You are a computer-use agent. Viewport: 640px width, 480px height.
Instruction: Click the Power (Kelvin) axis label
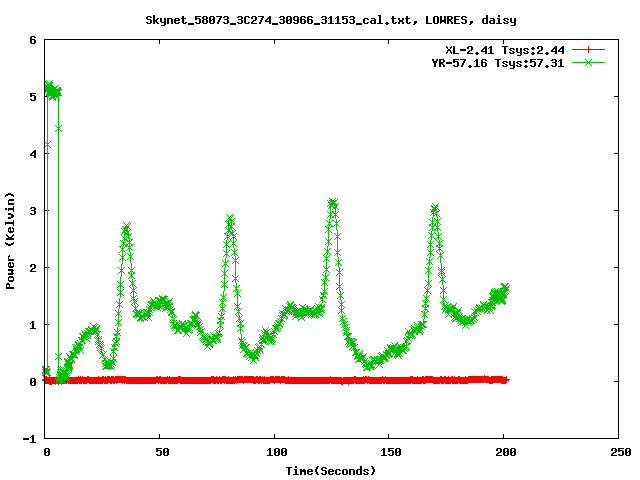click(10, 241)
